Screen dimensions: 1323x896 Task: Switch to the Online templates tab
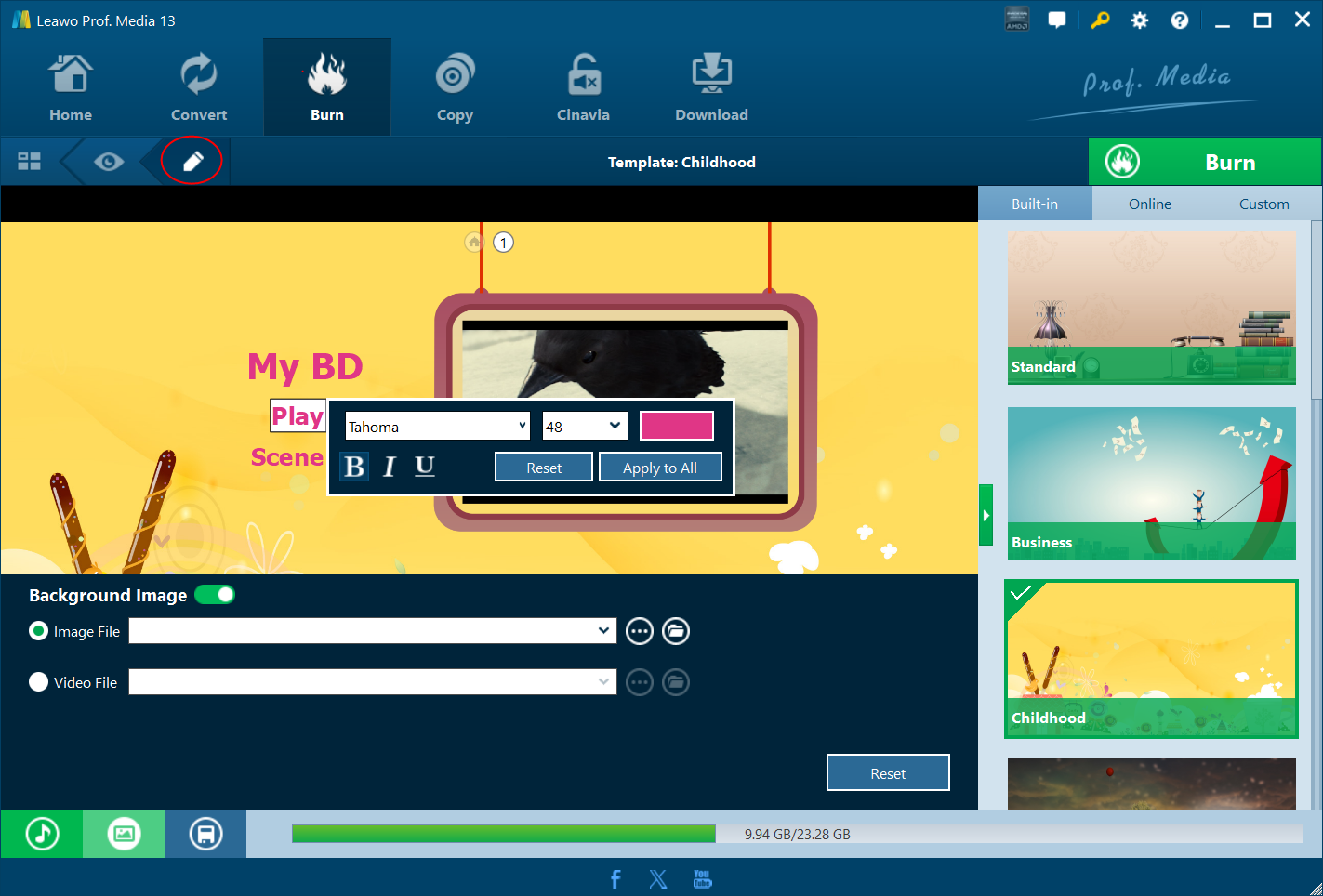[x=1150, y=204]
